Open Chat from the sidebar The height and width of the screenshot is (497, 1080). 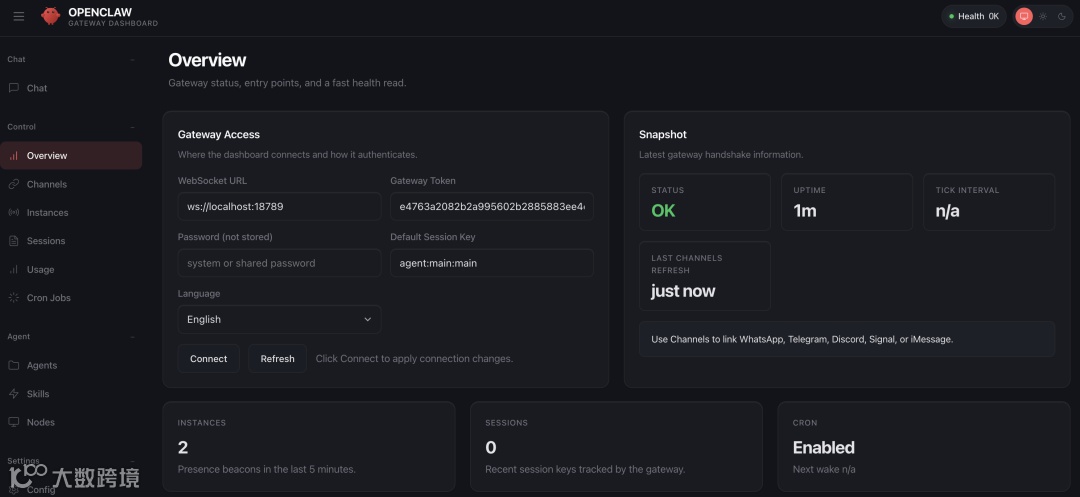tap(36, 88)
